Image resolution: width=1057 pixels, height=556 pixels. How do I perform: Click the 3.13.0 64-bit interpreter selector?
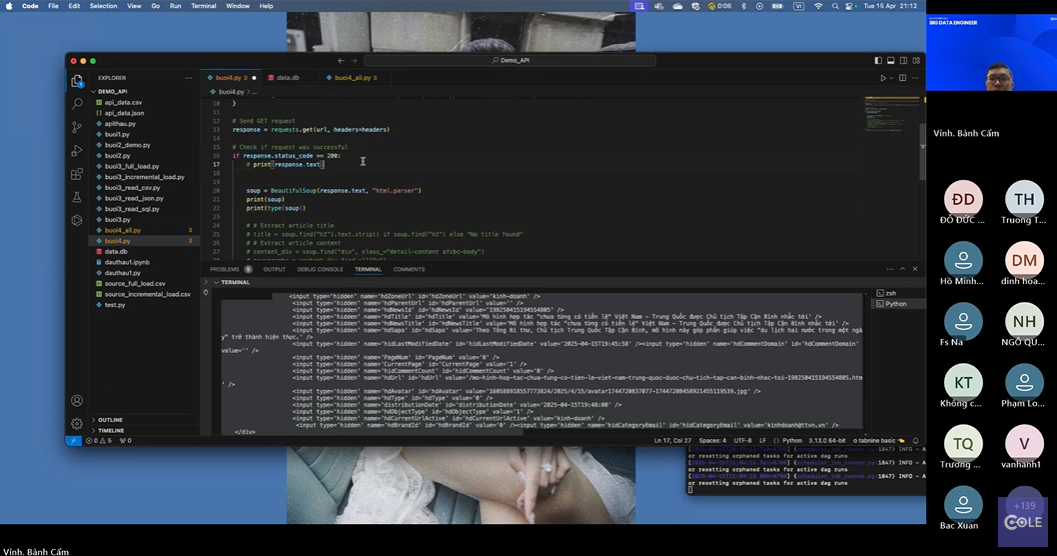pyautogui.click(x=827, y=441)
